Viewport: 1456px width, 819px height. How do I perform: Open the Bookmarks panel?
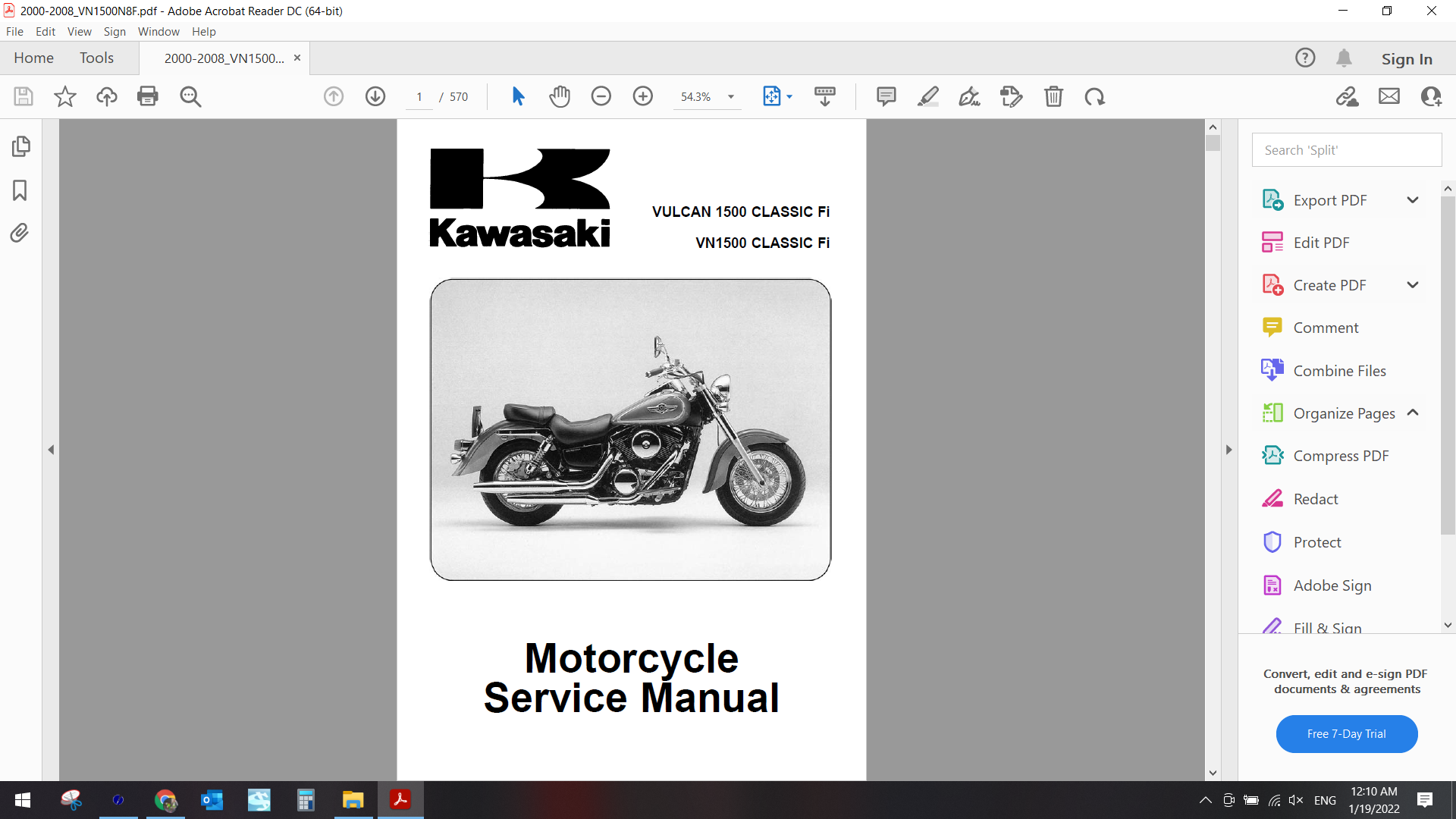20,190
